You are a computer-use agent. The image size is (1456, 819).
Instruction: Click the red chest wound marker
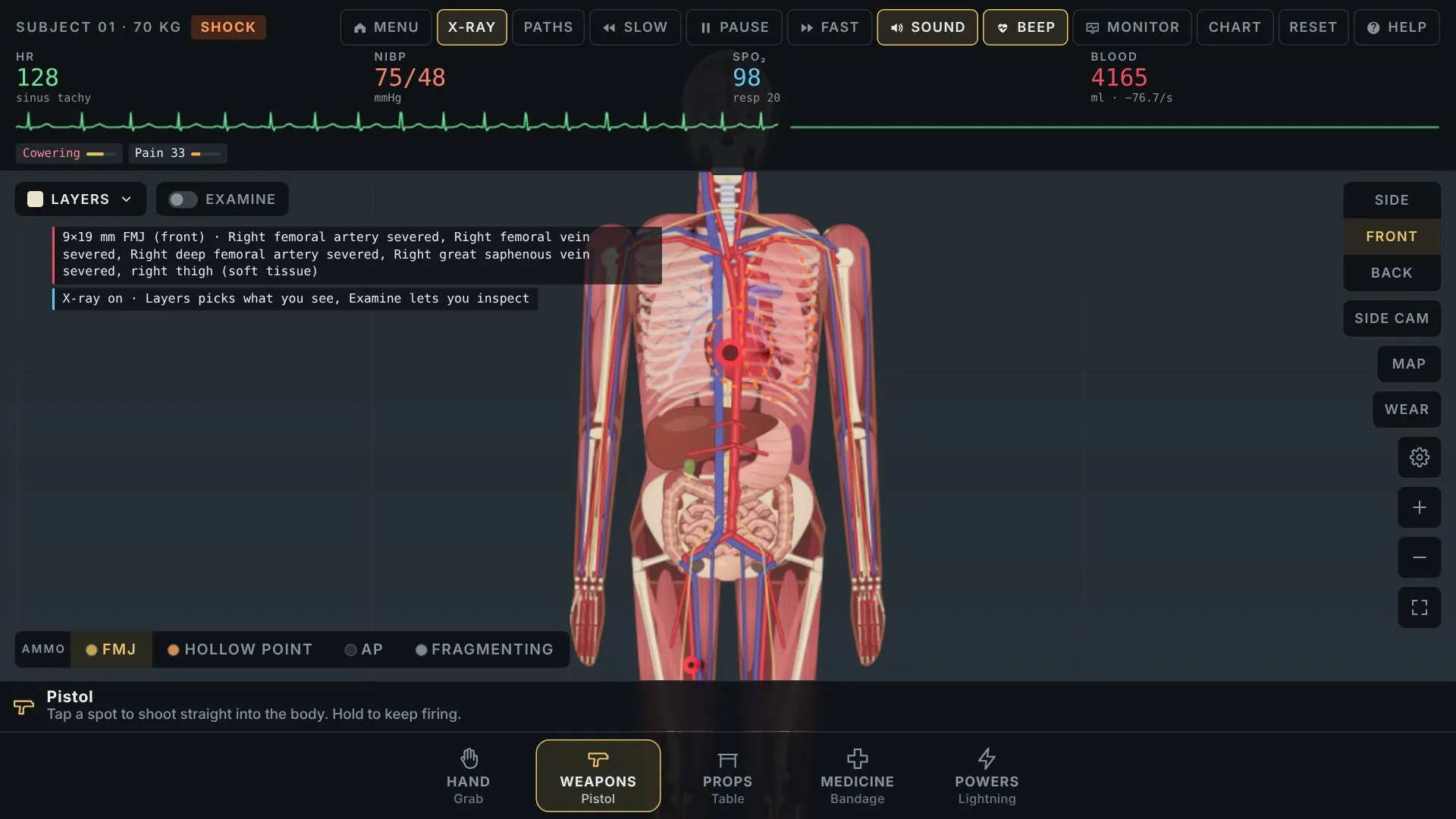tap(730, 353)
